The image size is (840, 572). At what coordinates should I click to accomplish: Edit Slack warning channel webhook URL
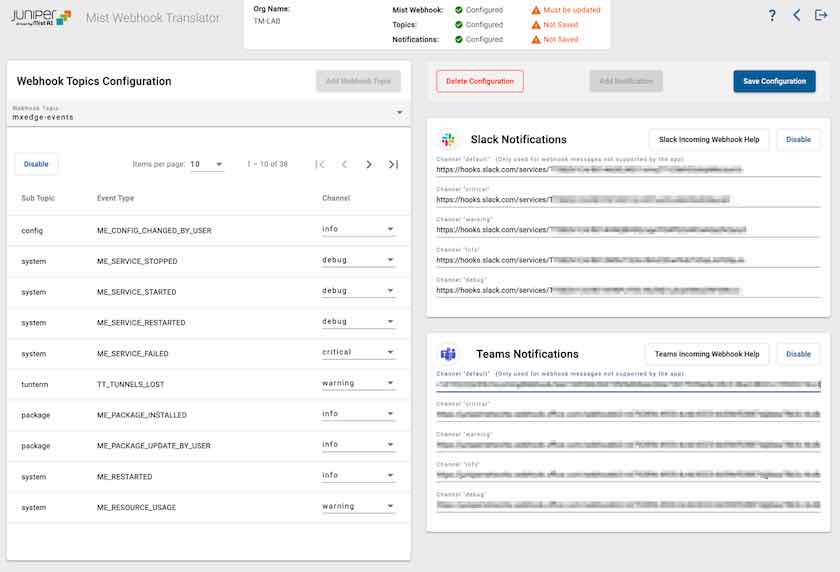pos(628,230)
